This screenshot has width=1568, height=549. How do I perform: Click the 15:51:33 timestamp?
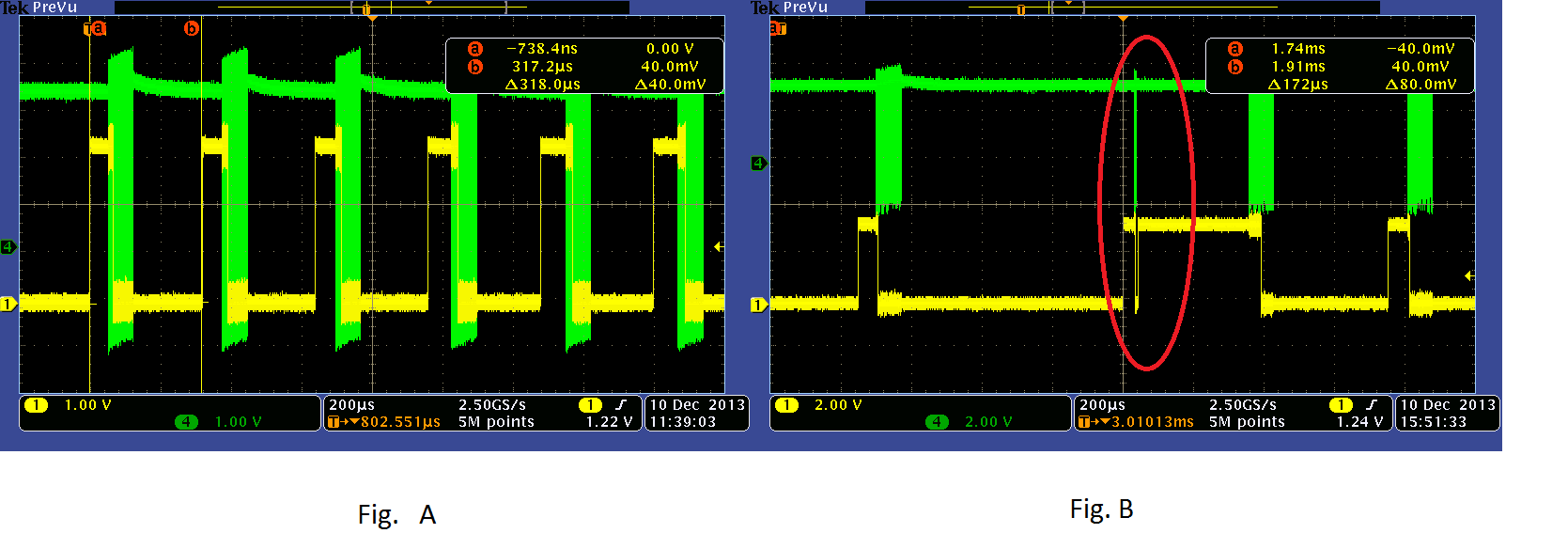click(1434, 422)
